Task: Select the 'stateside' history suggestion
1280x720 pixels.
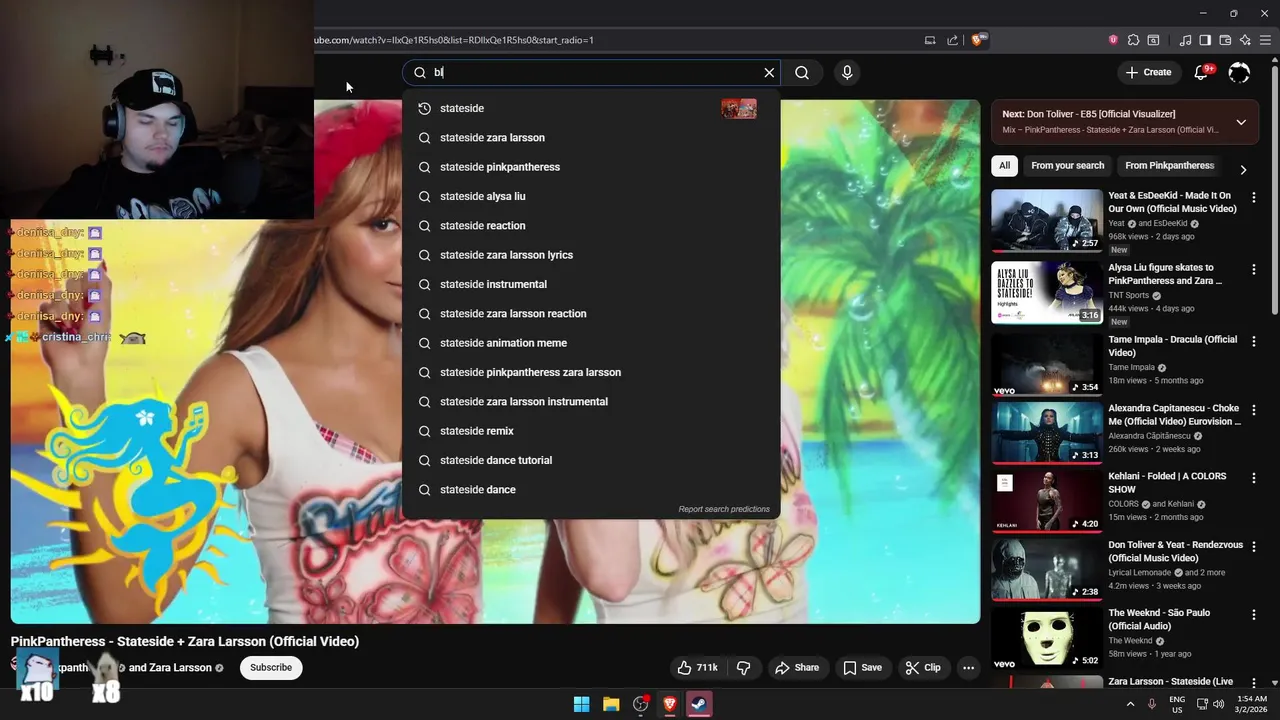Action: [x=590, y=108]
